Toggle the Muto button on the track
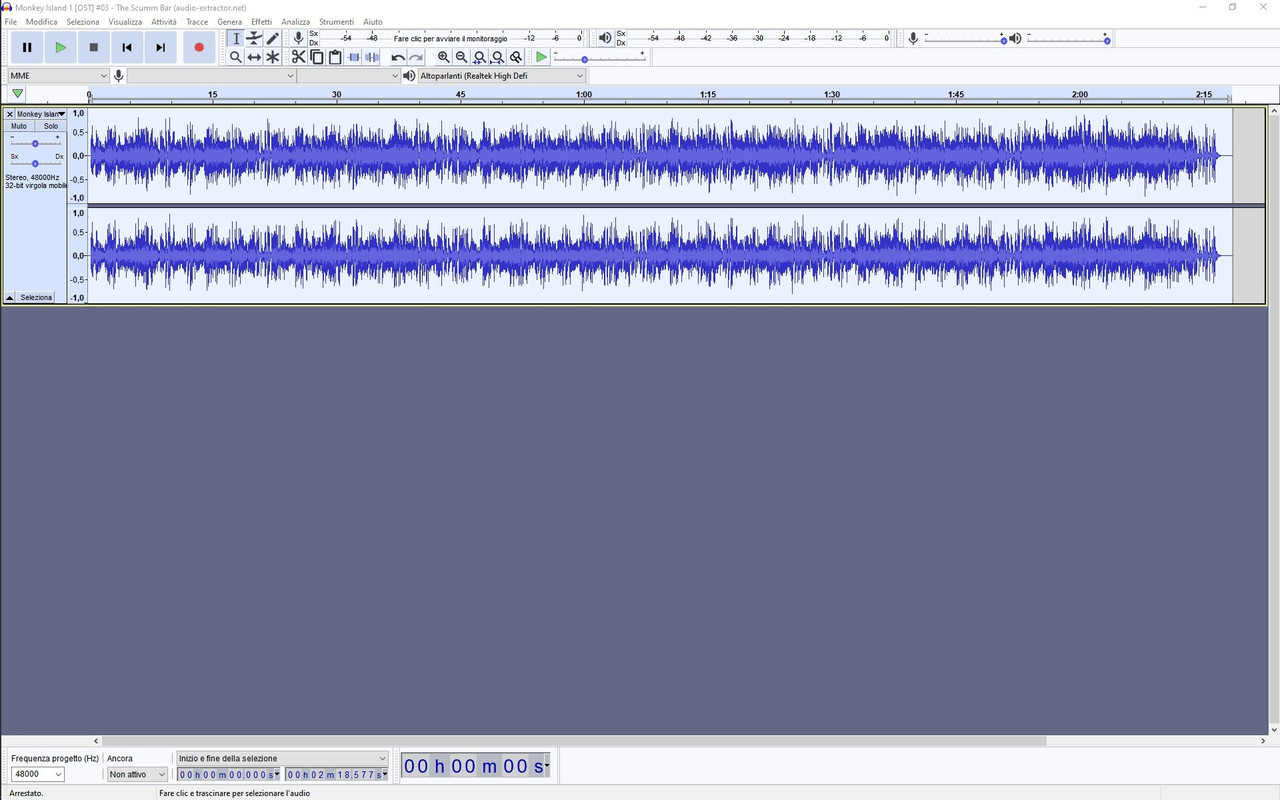1280x800 pixels. click(x=19, y=126)
